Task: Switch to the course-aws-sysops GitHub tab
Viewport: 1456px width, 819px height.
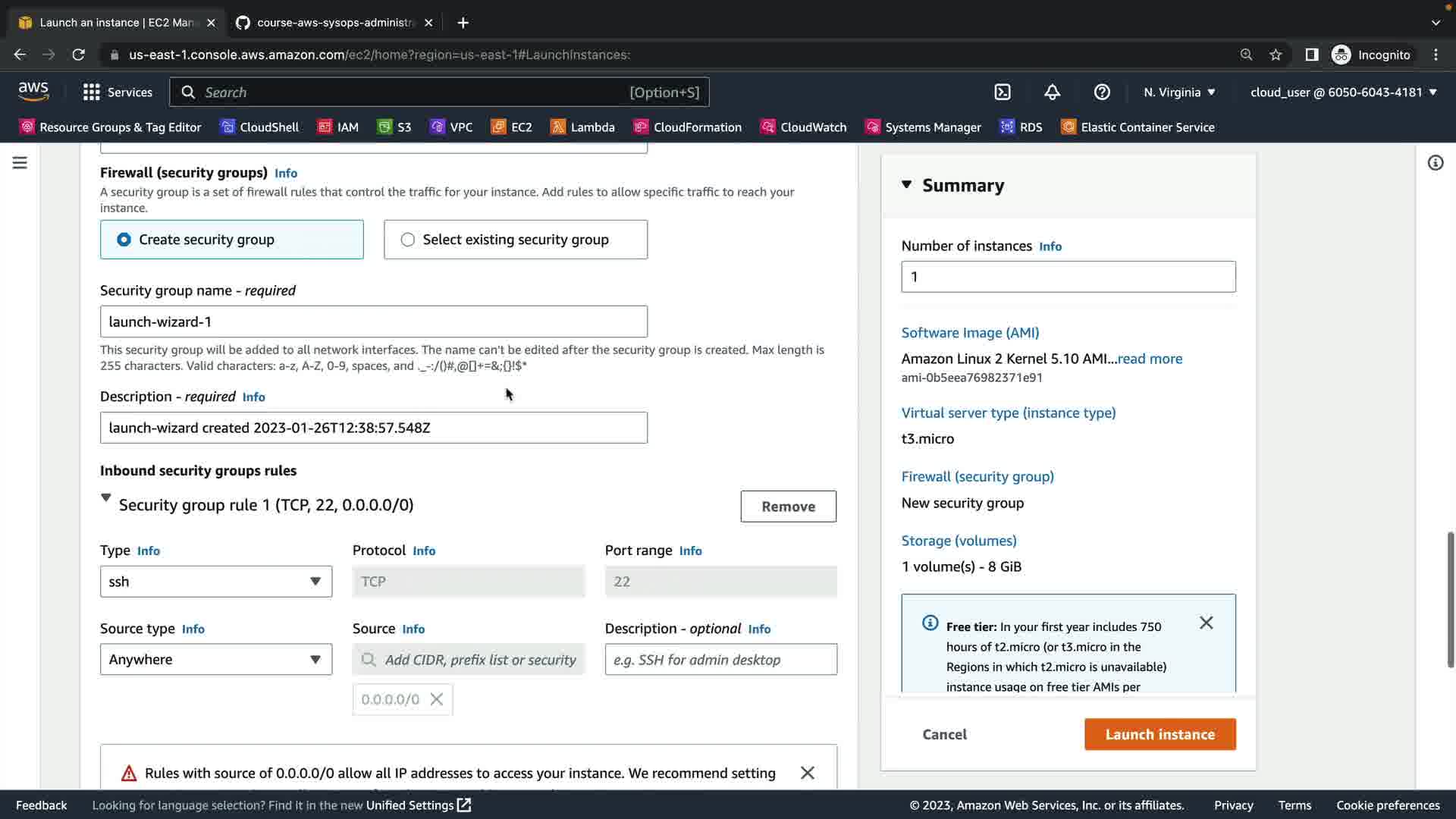Action: (x=334, y=23)
